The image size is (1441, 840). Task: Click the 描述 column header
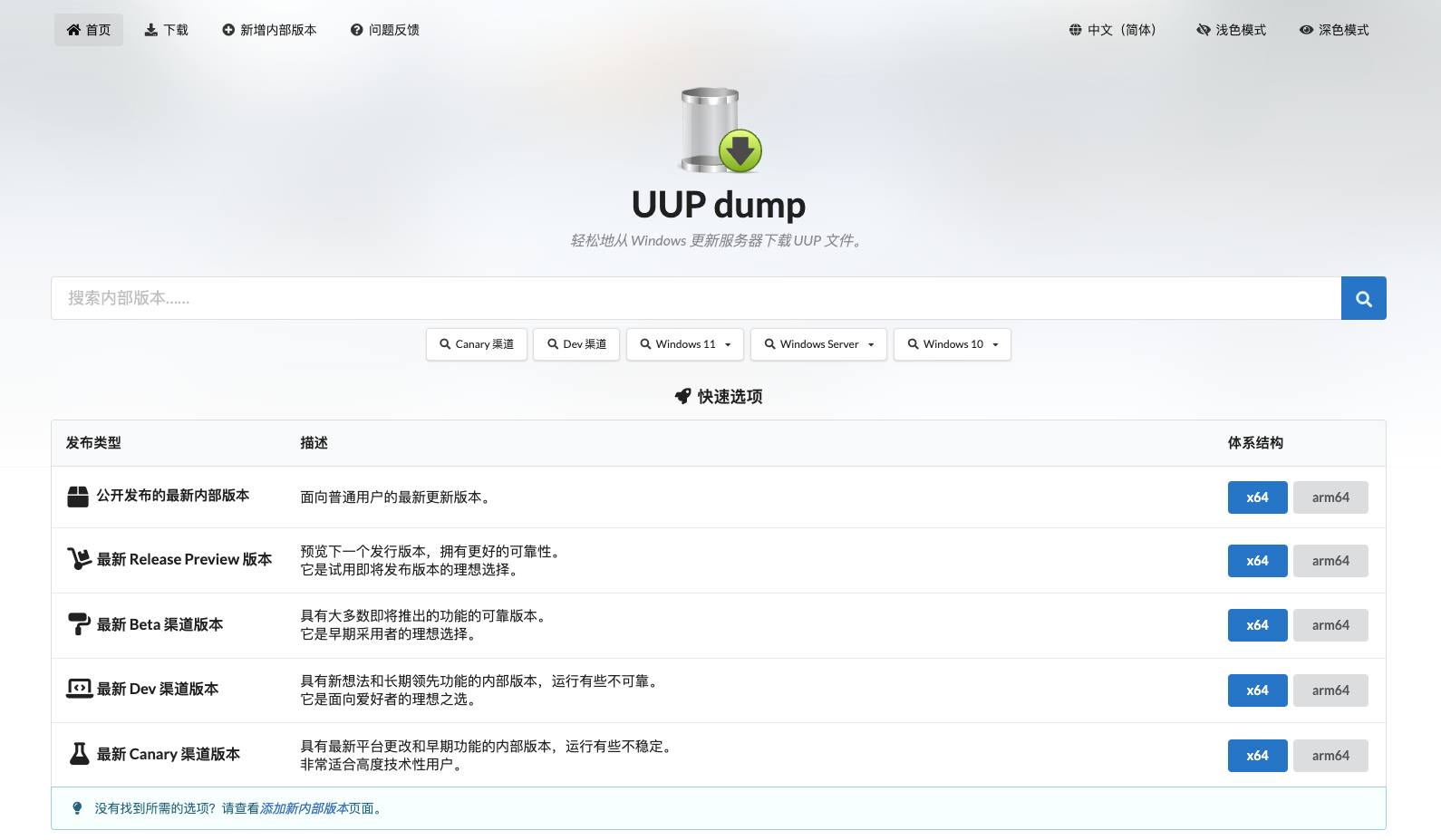pos(314,443)
